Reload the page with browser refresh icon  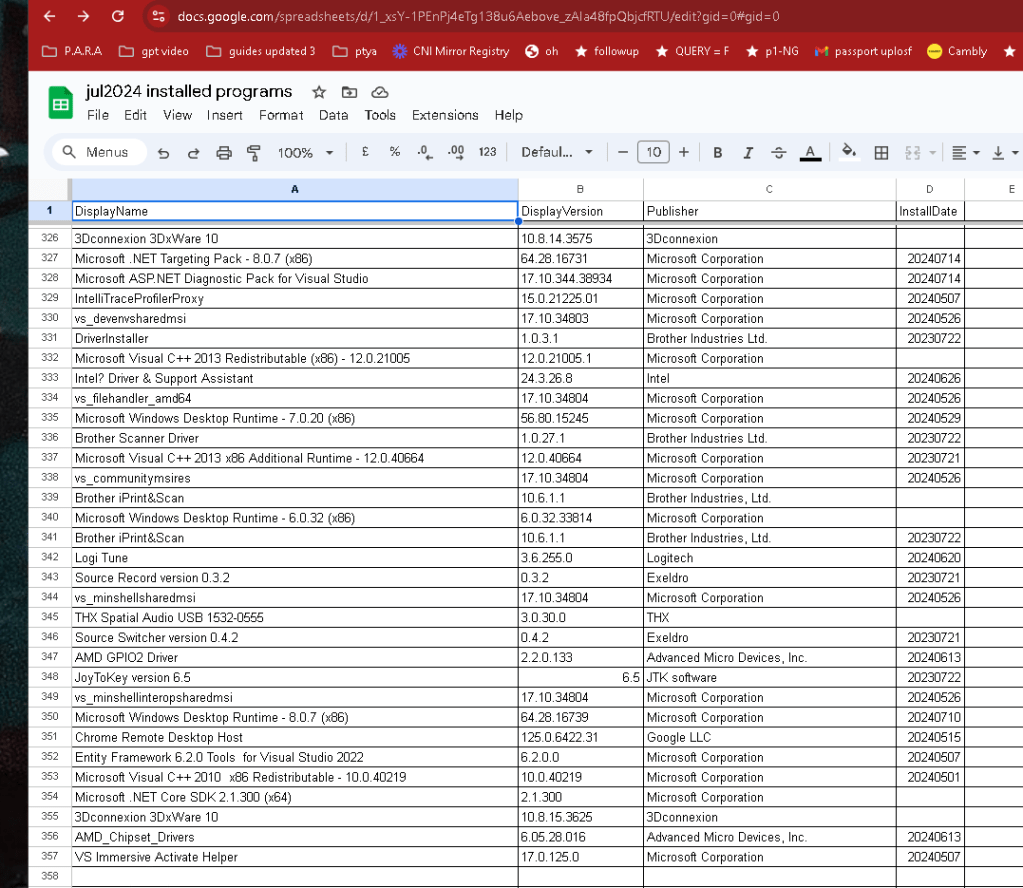pyautogui.click(x=117, y=16)
